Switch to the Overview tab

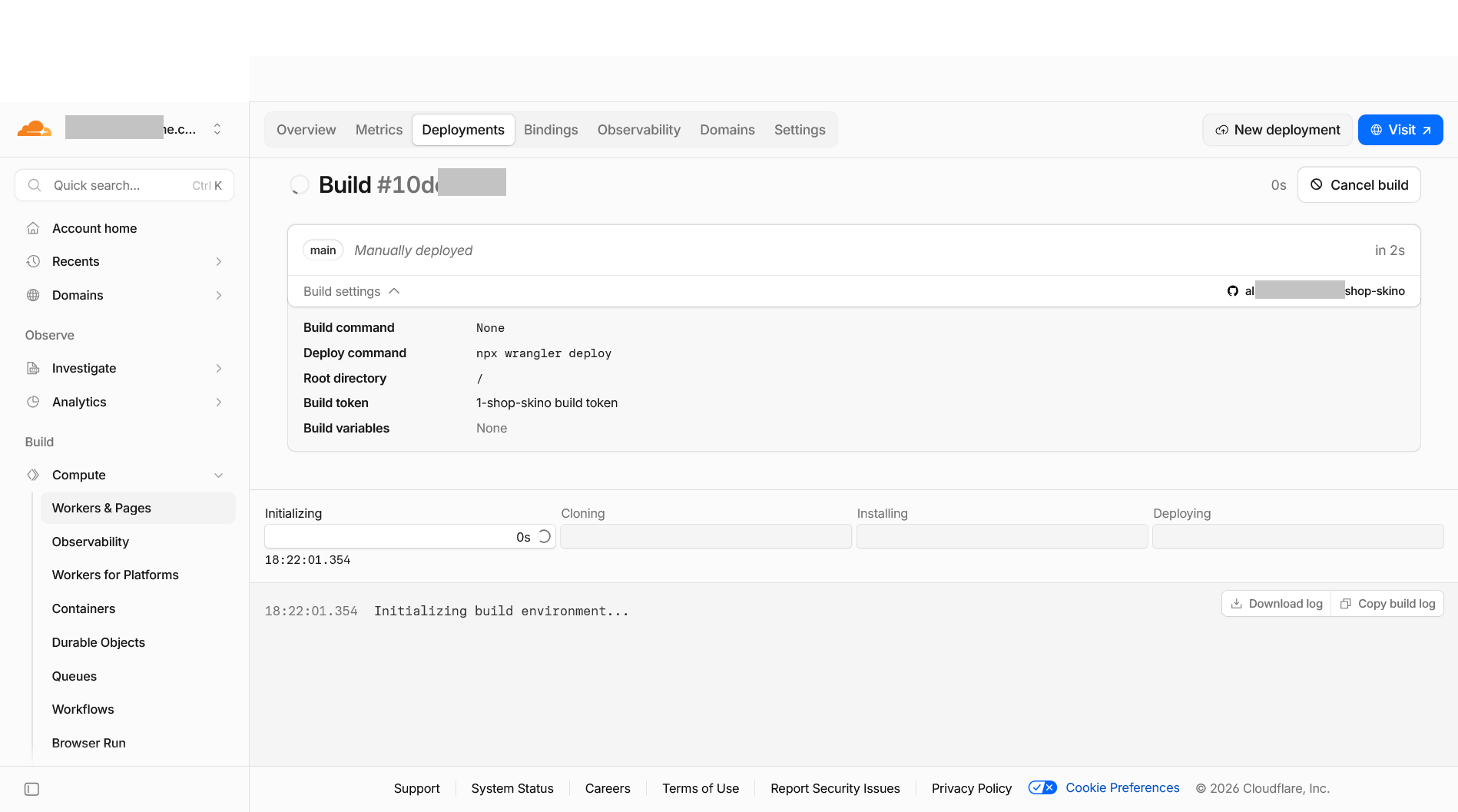pyautogui.click(x=306, y=130)
